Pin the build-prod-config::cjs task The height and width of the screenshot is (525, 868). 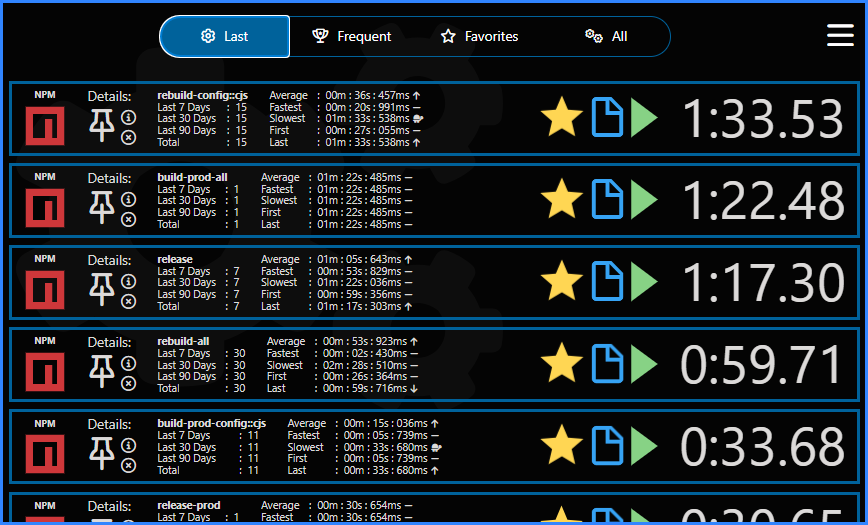[x=102, y=454]
